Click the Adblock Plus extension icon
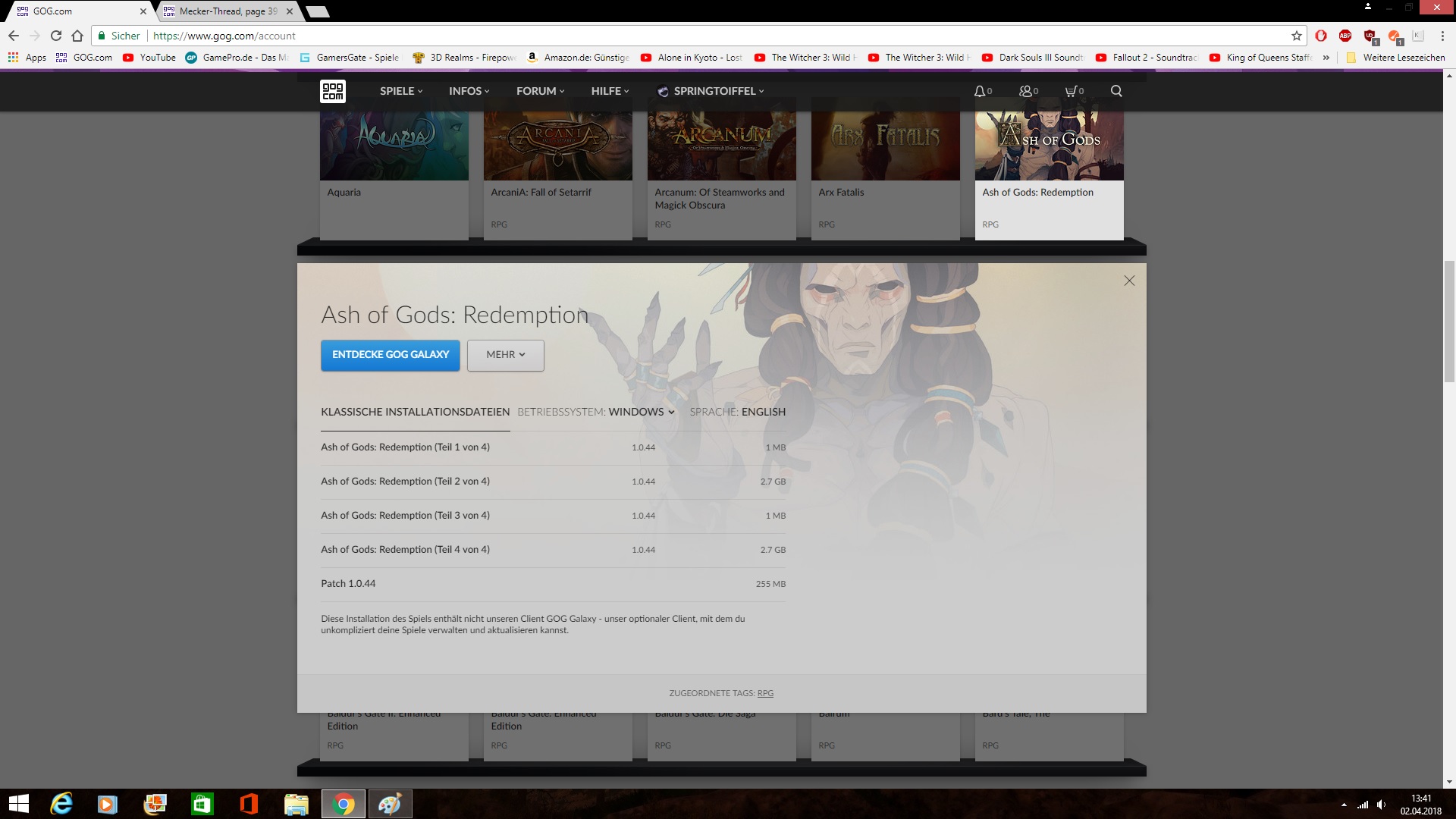 click(x=1345, y=36)
